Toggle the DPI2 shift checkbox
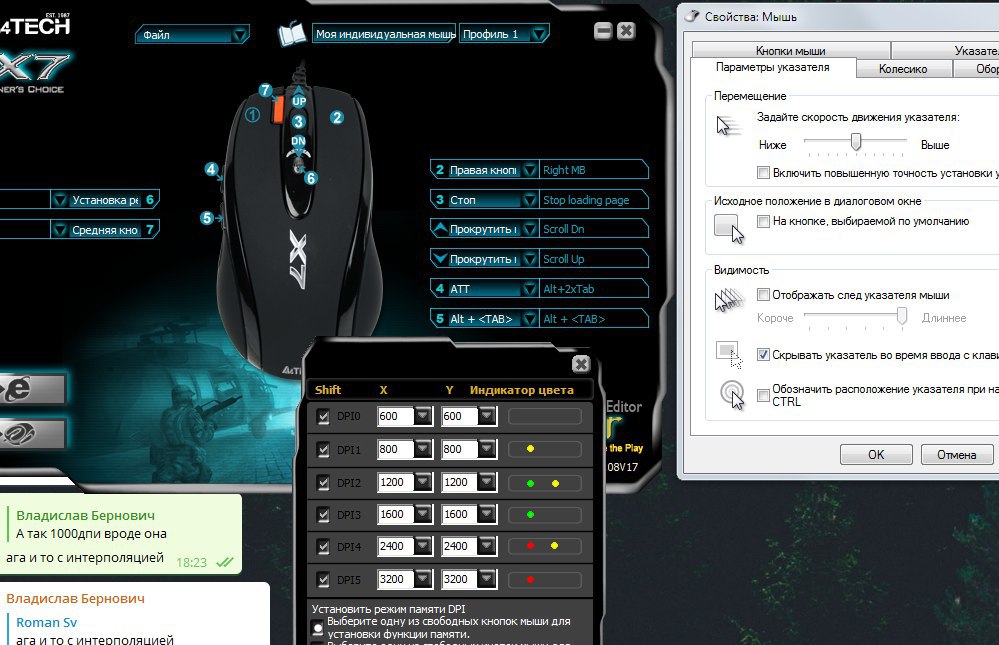This screenshot has width=999, height=645. (323, 483)
